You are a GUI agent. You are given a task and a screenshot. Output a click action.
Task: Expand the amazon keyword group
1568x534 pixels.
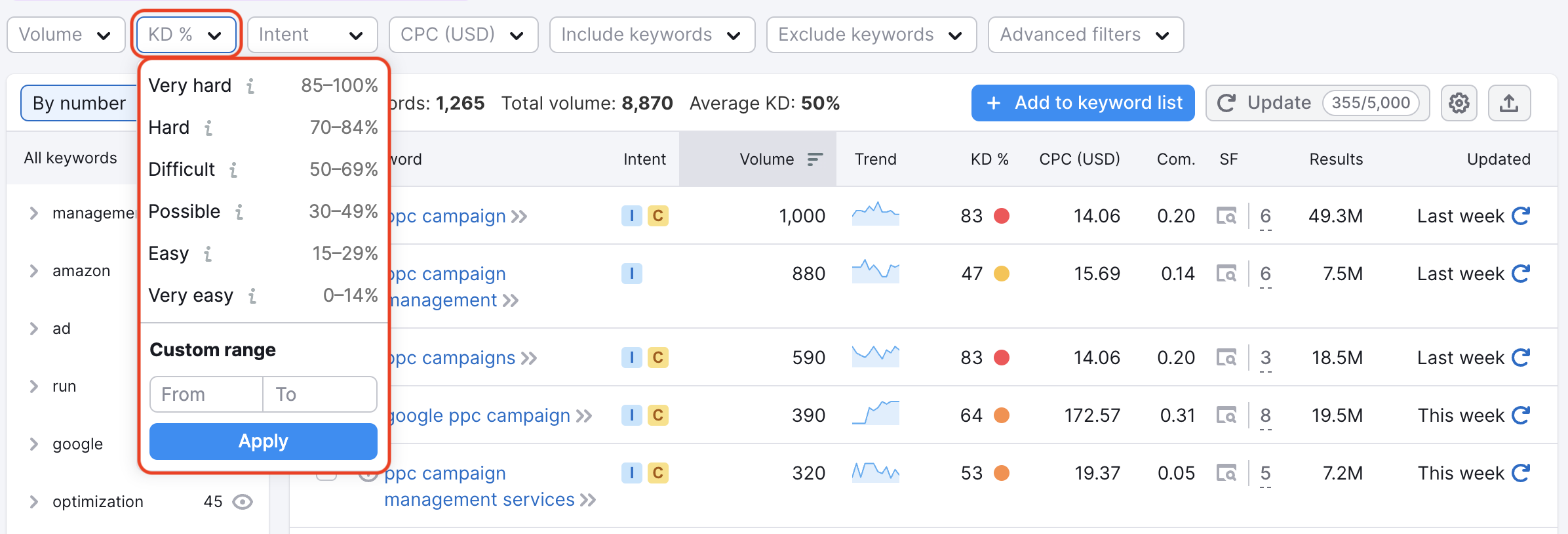(34, 271)
